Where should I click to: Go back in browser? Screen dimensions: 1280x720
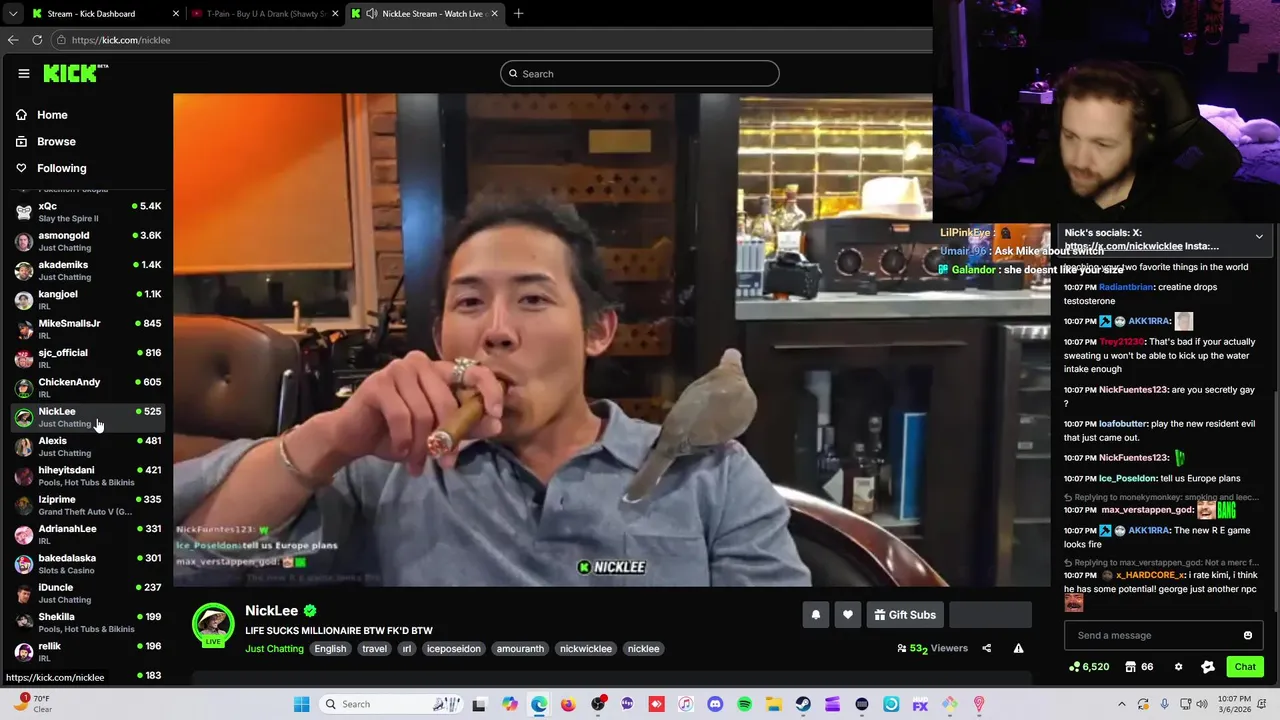tap(13, 40)
